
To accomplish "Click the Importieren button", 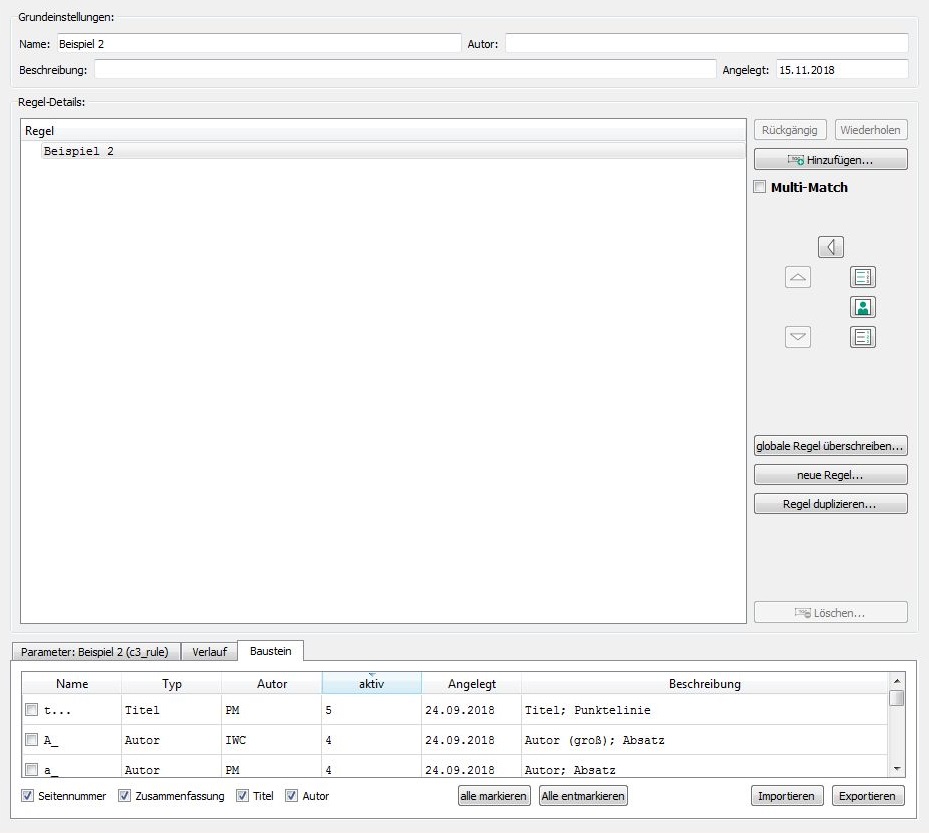I will pyautogui.click(x=787, y=796).
